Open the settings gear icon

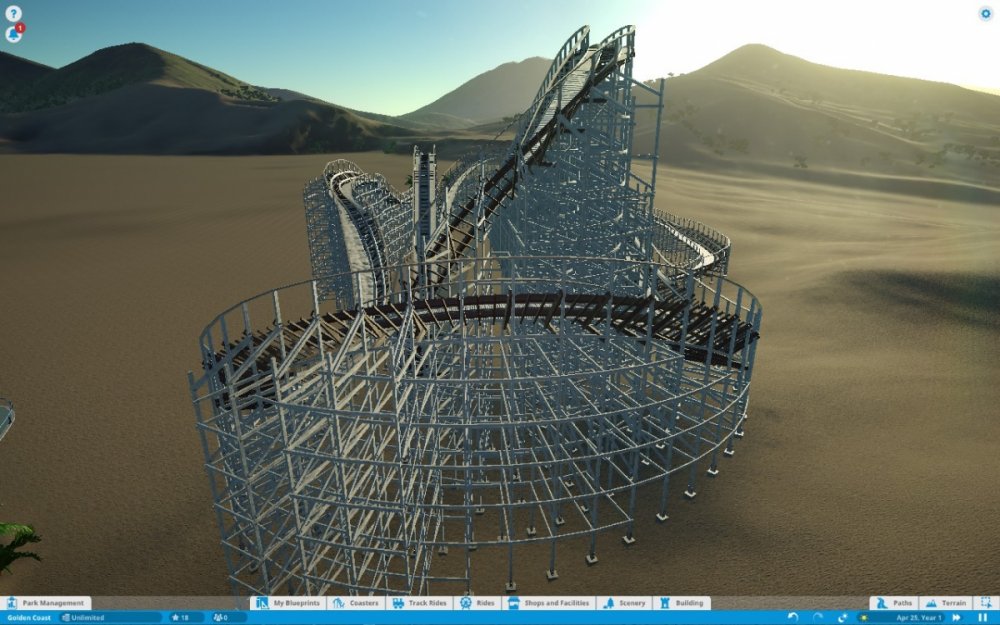point(985,13)
